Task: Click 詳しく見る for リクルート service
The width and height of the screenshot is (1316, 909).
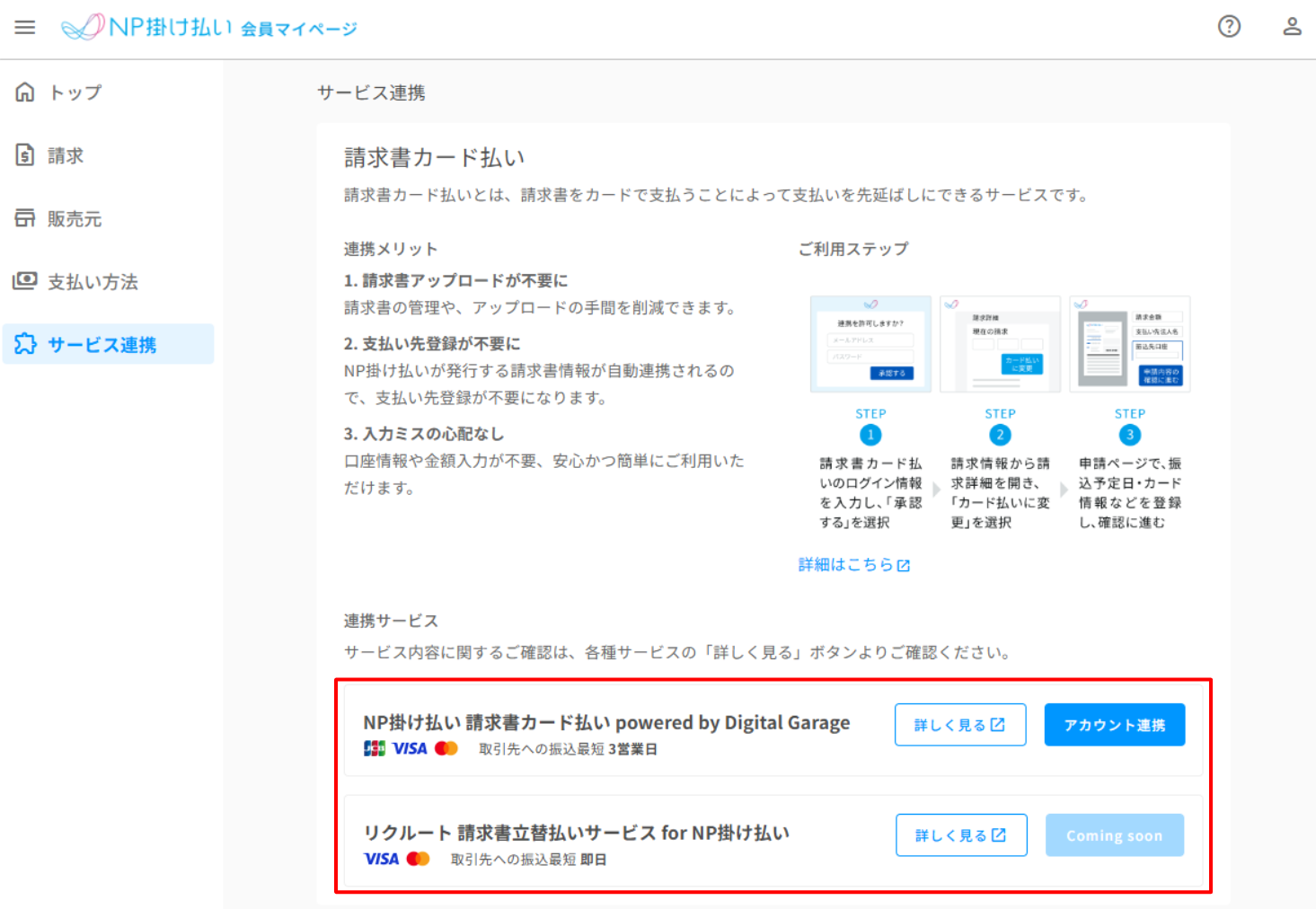Action: (x=960, y=835)
